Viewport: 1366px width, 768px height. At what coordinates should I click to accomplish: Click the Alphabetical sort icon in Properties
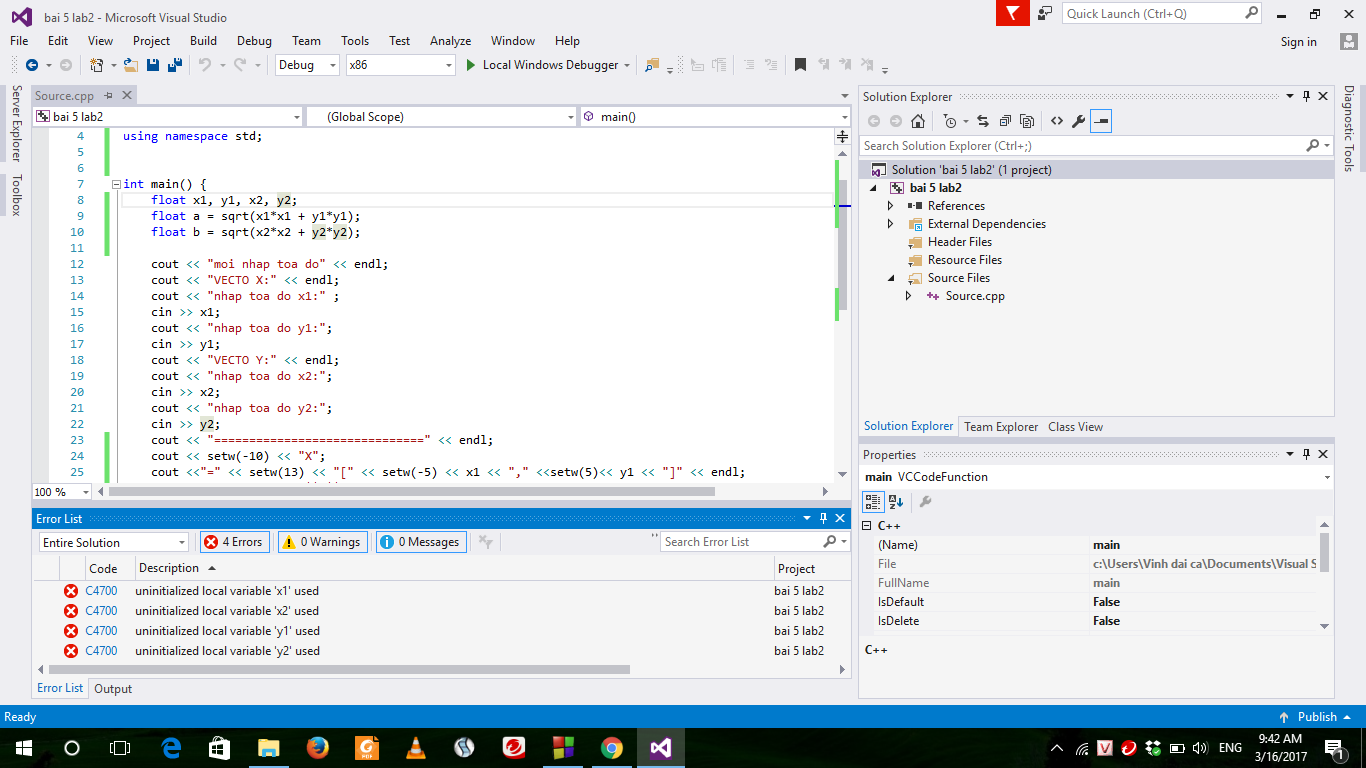pyautogui.click(x=896, y=502)
